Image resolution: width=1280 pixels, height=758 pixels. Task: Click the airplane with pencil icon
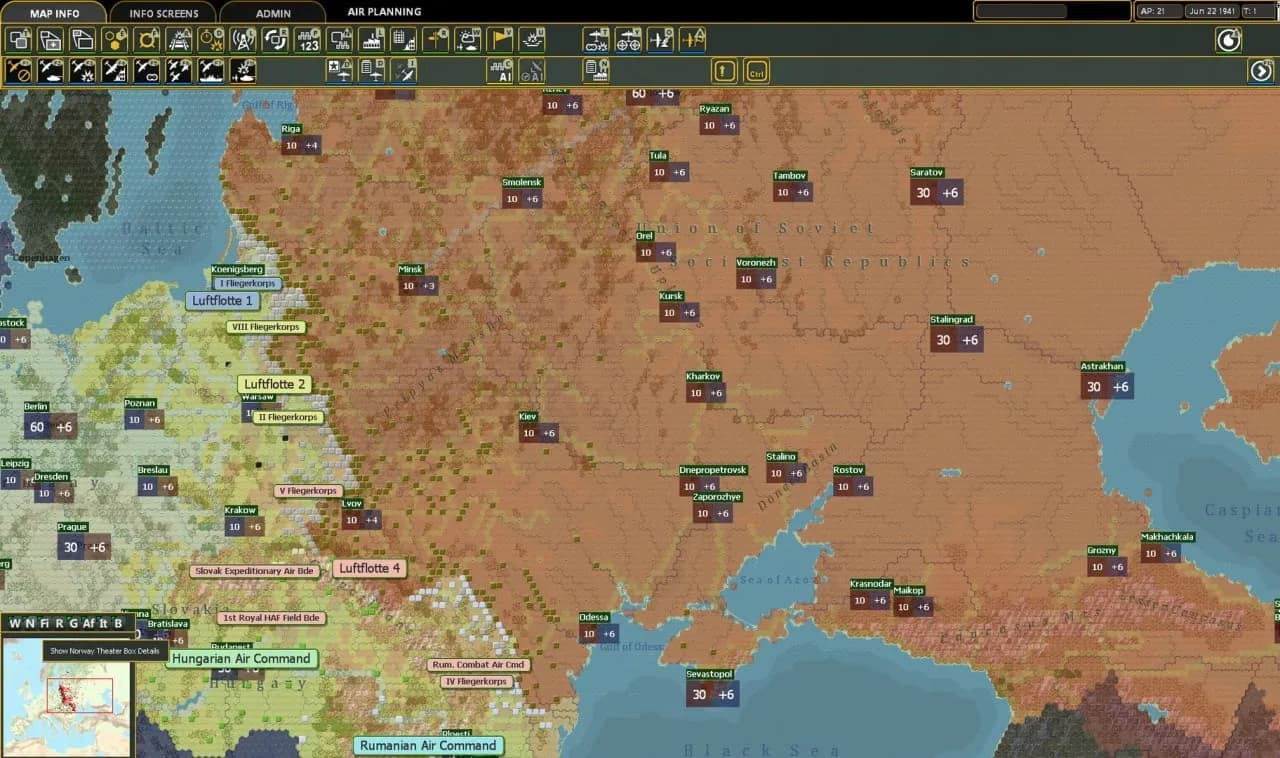click(660, 40)
